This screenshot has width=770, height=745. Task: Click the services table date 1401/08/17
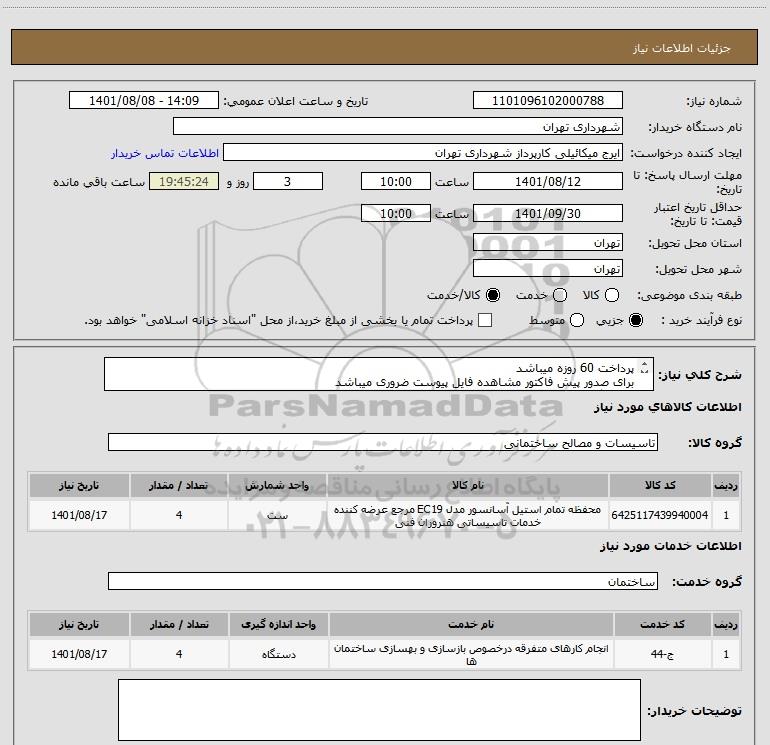[x=79, y=654]
